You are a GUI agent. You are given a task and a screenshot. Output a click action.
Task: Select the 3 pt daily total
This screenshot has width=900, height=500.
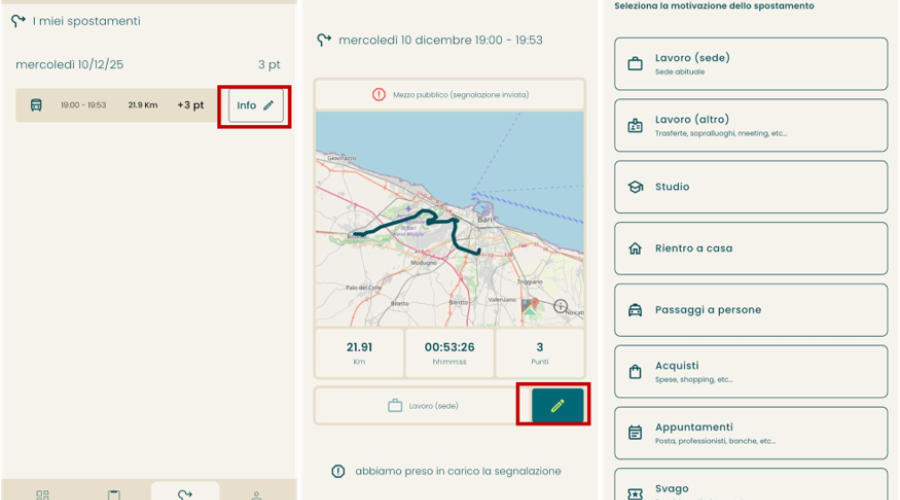(x=269, y=64)
